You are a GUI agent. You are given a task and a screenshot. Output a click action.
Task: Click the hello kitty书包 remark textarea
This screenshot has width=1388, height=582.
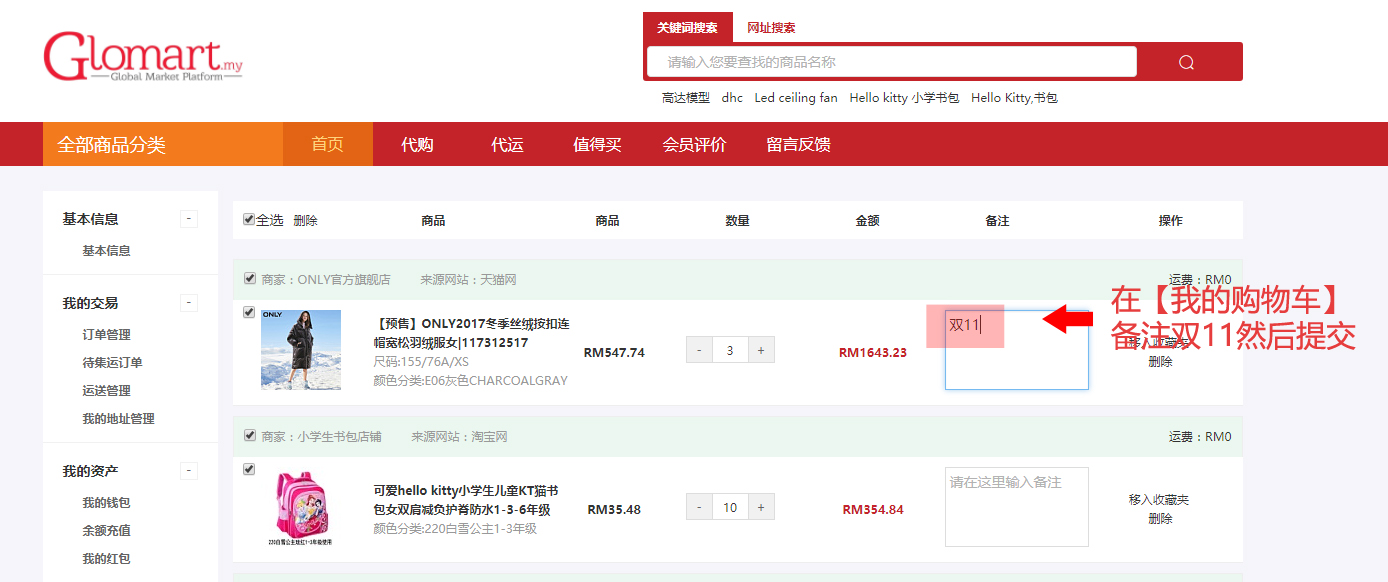[1016, 507]
